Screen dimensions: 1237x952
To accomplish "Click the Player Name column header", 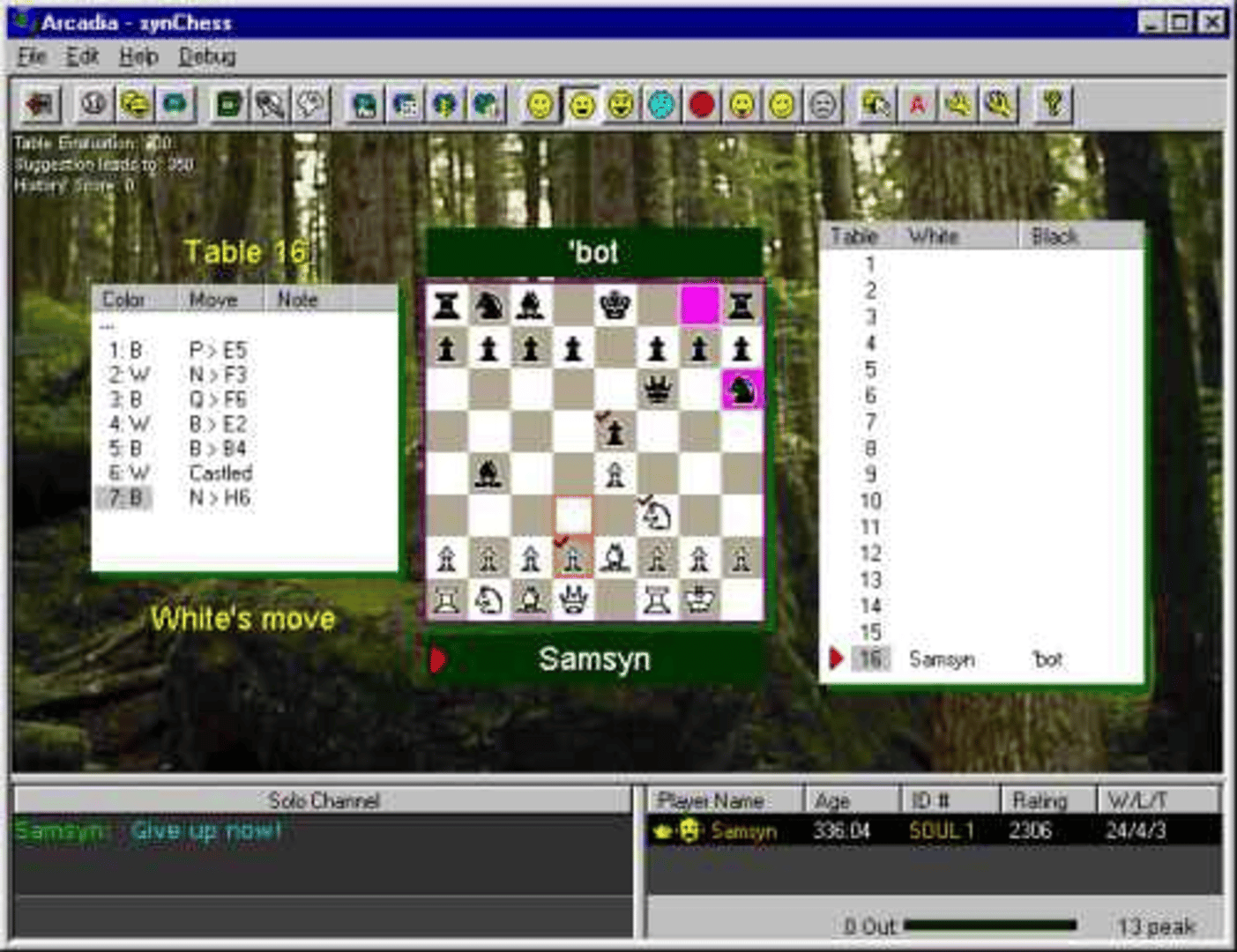I will (x=711, y=800).
